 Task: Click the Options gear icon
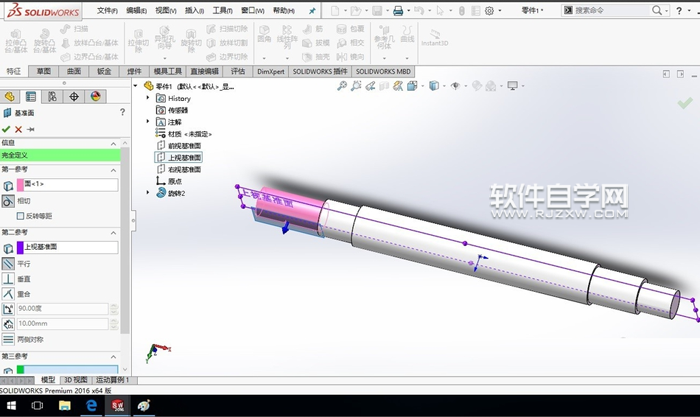(489, 11)
